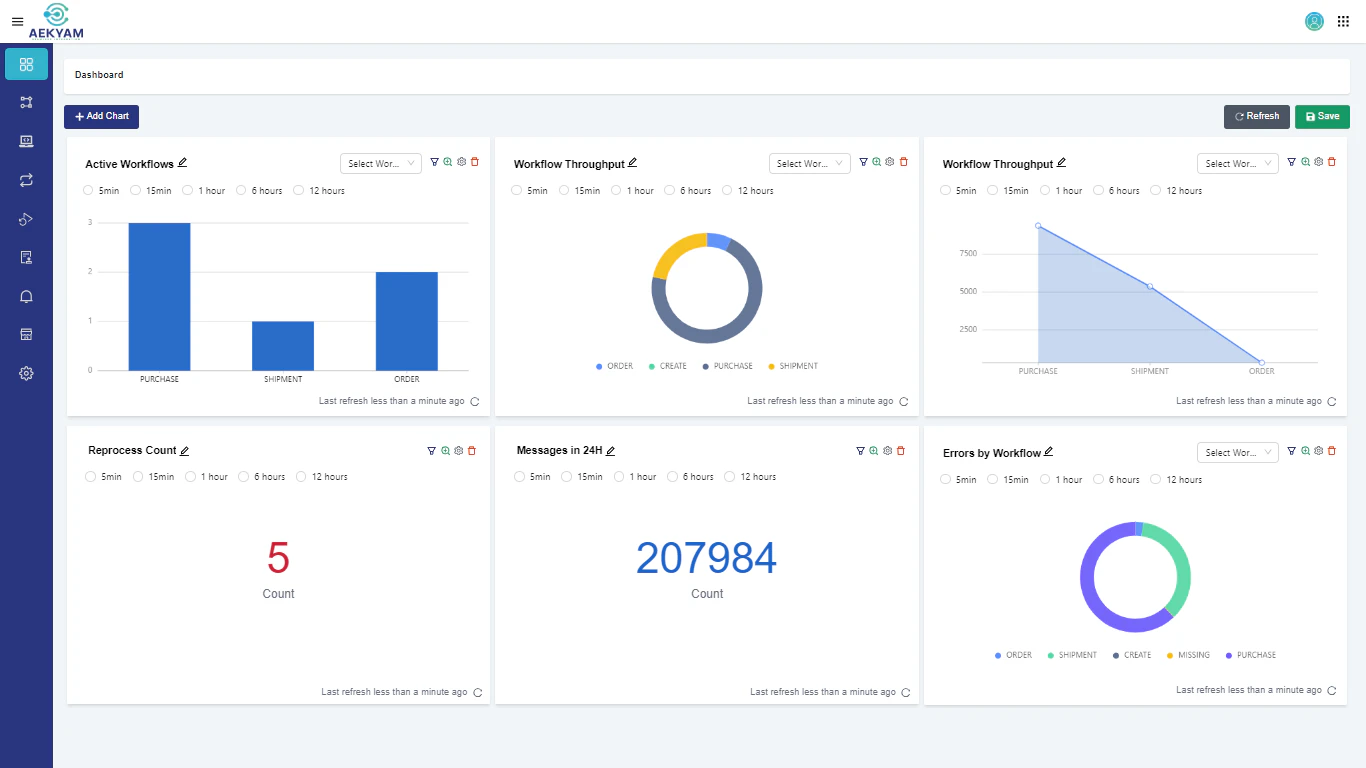Open Active Workflows workflow select dropdown
The width and height of the screenshot is (1366, 768).
[381, 164]
